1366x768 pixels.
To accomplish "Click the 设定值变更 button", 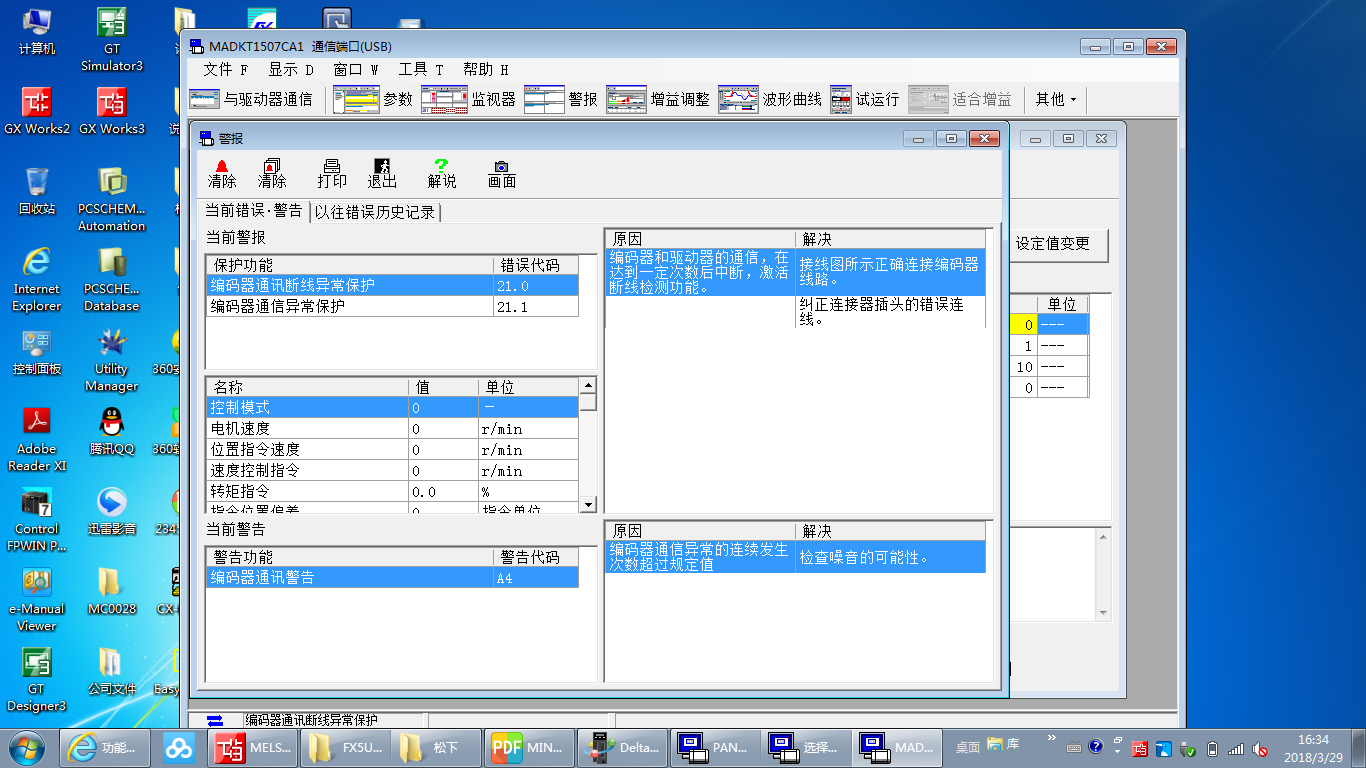I will point(1053,243).
